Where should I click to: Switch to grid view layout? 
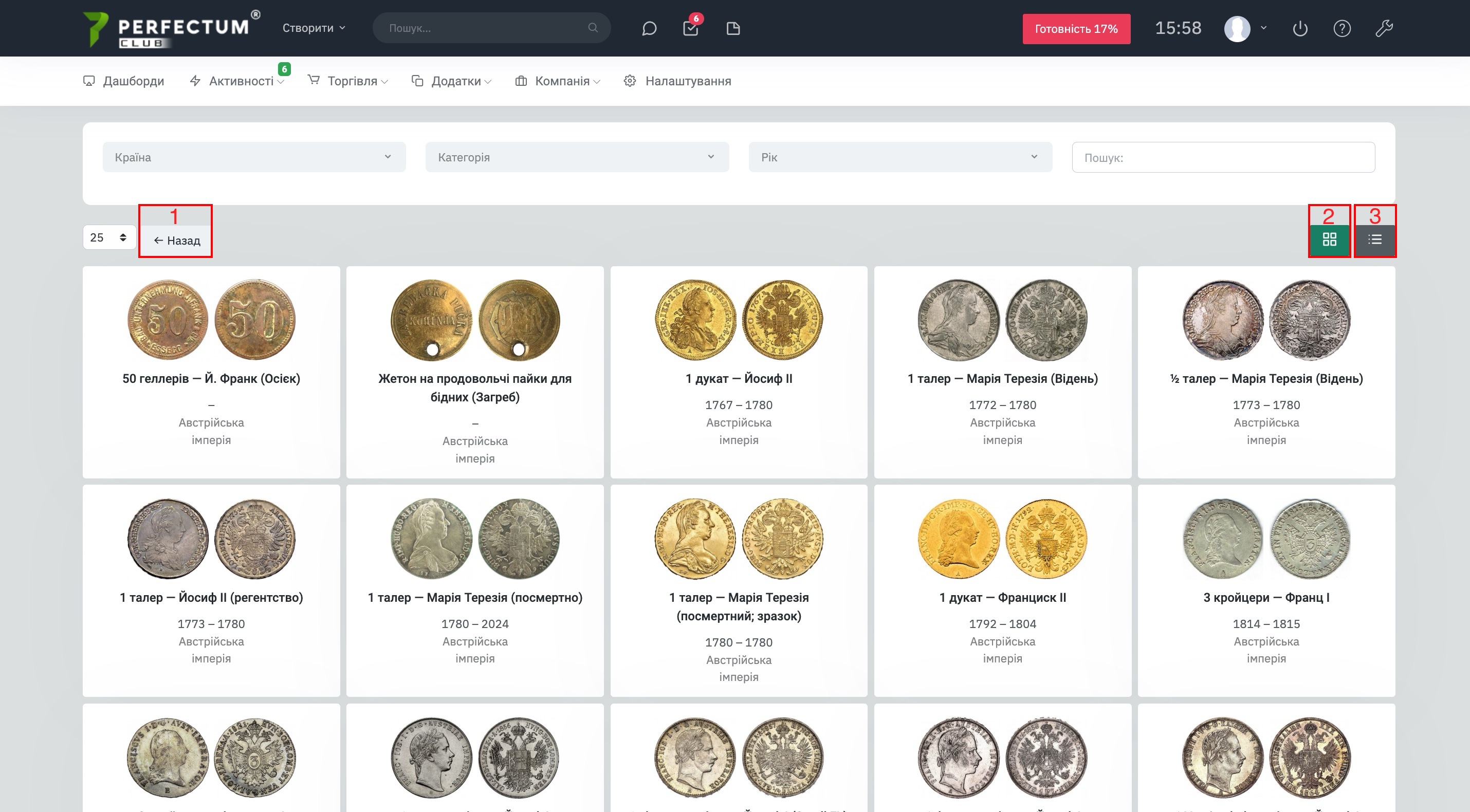pyautogui.click(x=1329, y=239)
